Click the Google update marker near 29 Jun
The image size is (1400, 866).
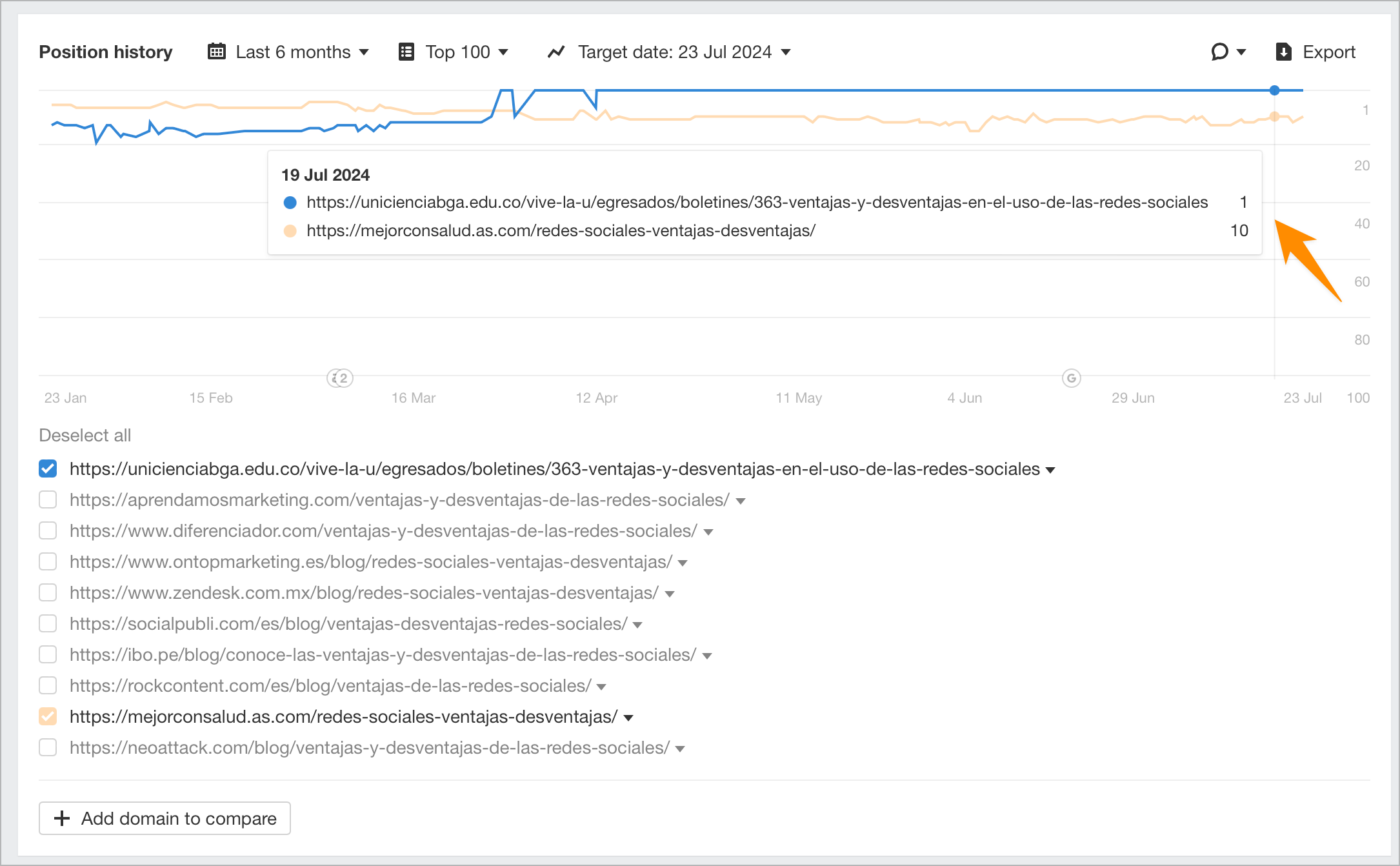coord(1072,378)
